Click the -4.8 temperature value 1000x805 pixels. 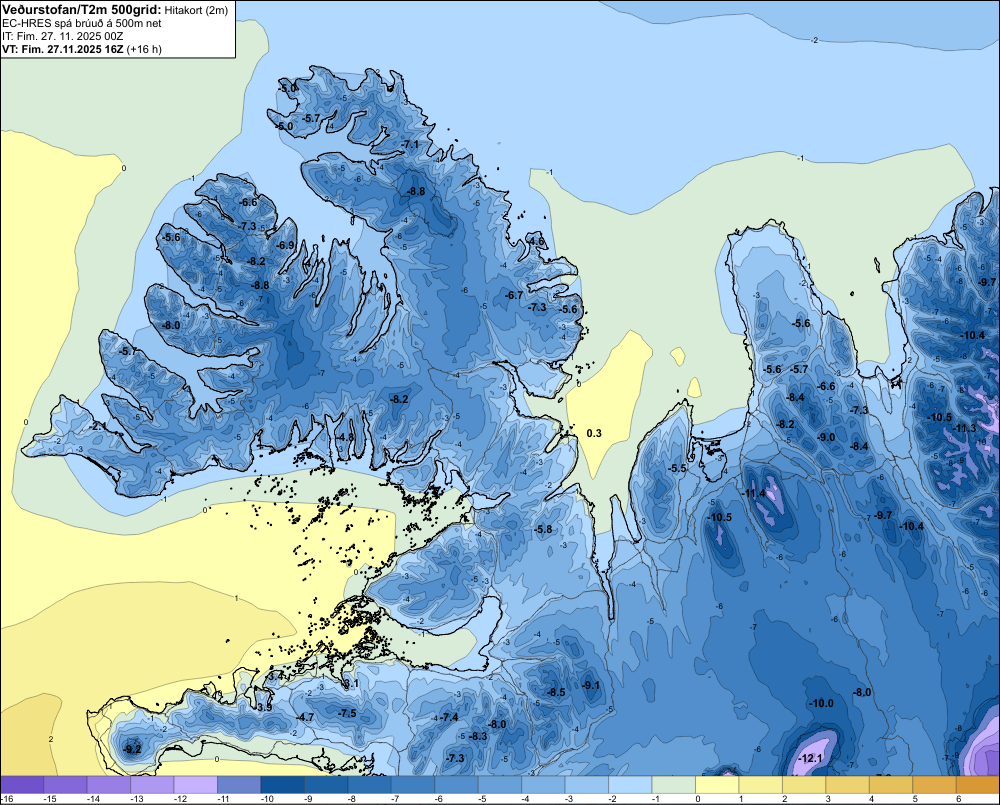pos(345,437)
